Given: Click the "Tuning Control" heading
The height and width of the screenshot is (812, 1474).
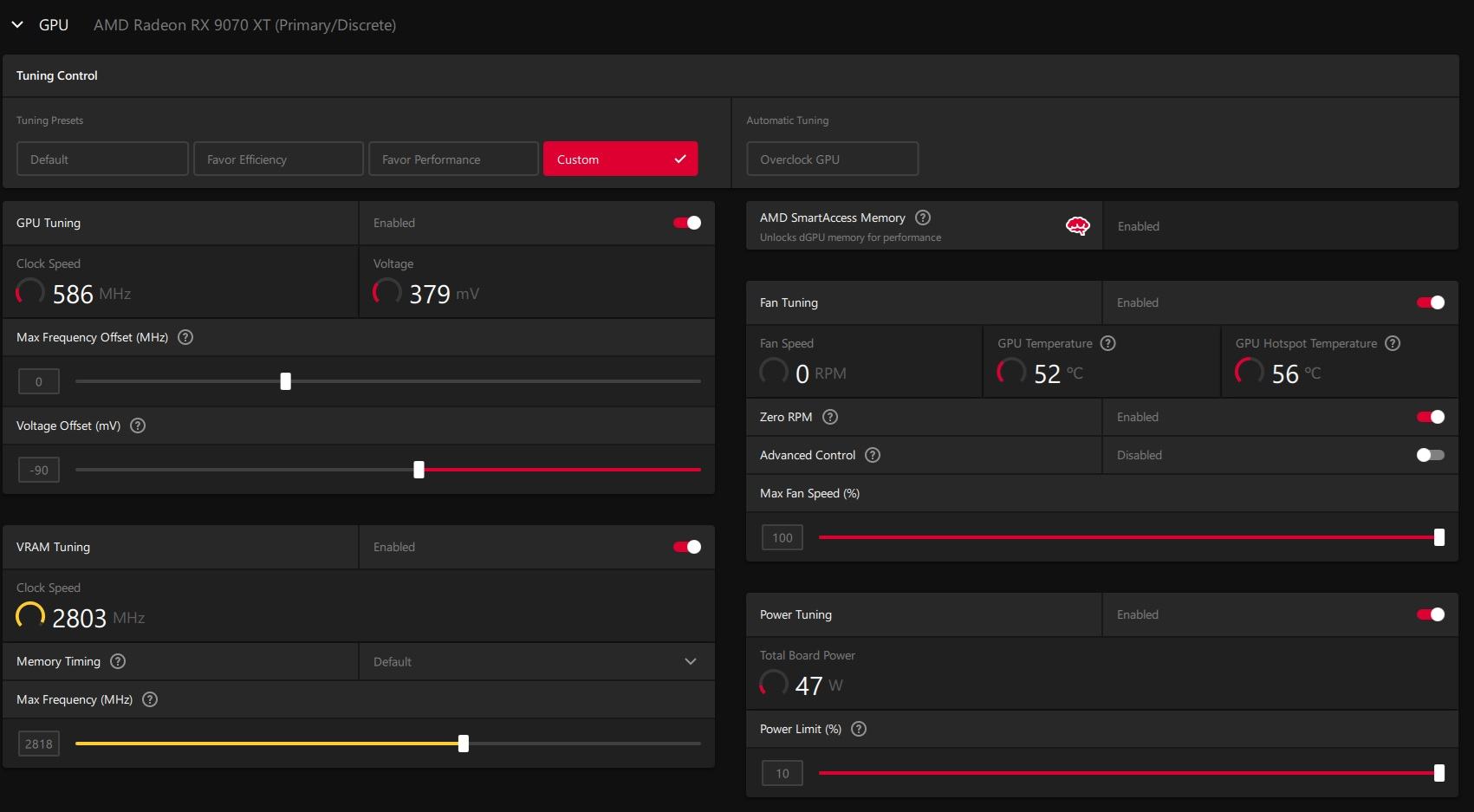Looking at the screenshot, I should click(57, 75).
